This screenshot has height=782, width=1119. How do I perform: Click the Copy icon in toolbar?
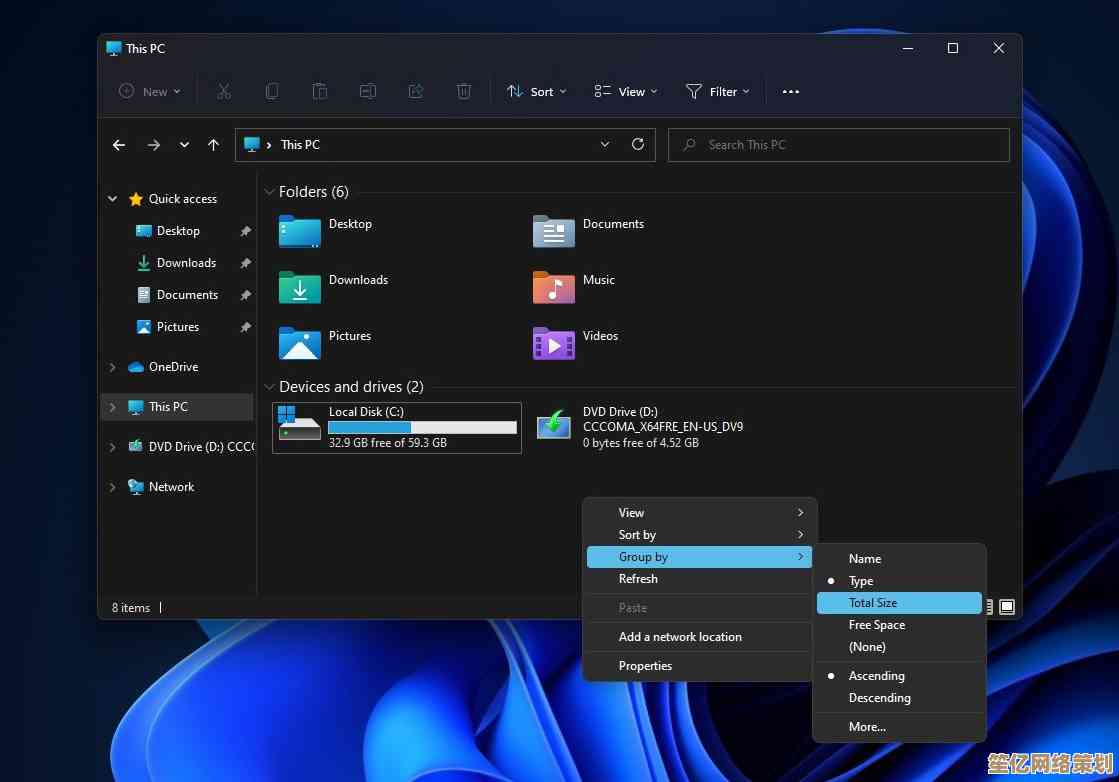pyautogui.click(x=272, y=91)
